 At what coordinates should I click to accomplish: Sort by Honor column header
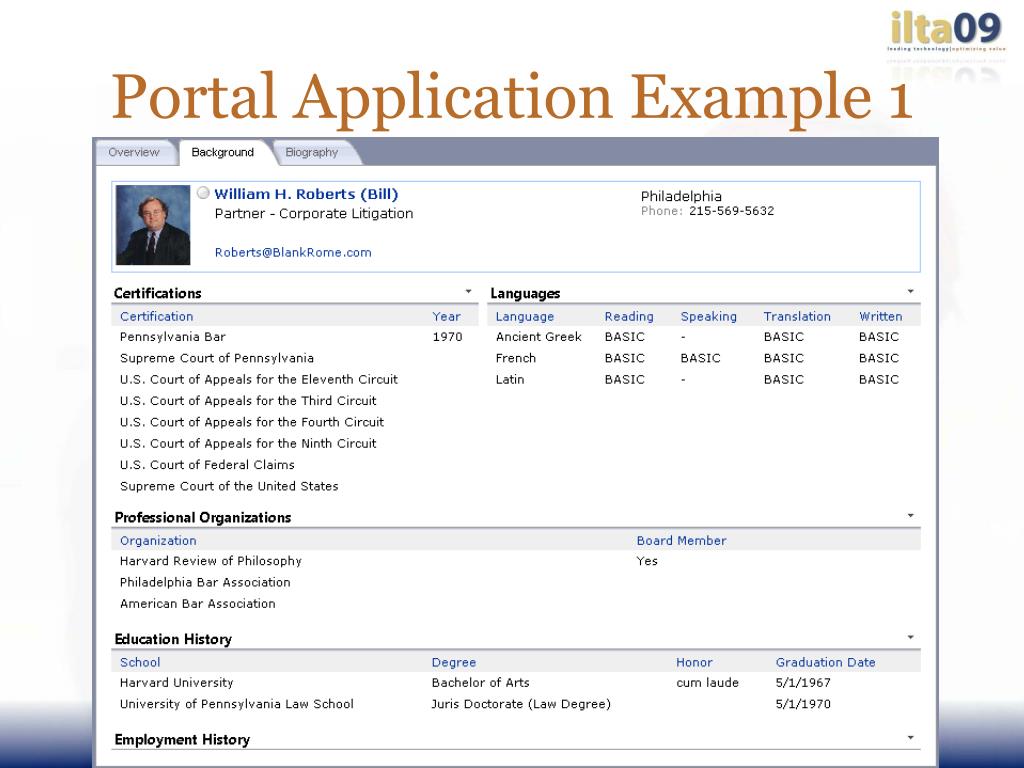pyautogui.click(x=694, y=662)
